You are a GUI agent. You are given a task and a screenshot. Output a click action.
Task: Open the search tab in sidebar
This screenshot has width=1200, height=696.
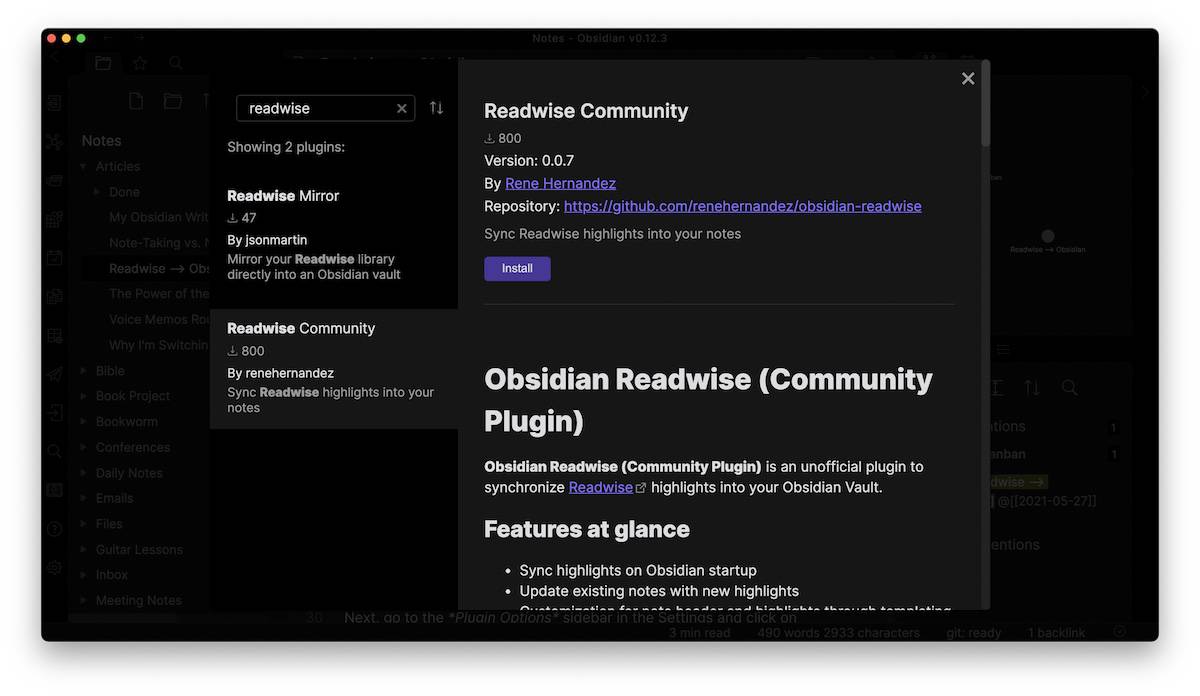click(x=176, y=63)
